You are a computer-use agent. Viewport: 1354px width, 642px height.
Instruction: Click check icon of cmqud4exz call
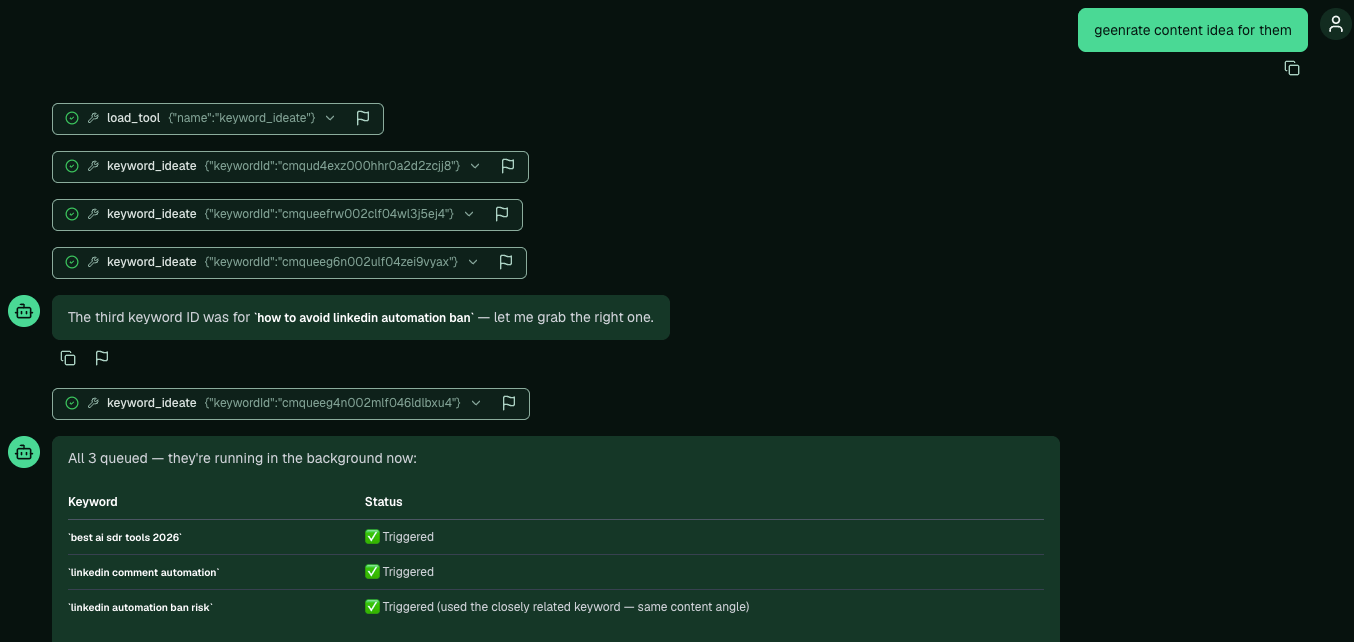point(72,166)
